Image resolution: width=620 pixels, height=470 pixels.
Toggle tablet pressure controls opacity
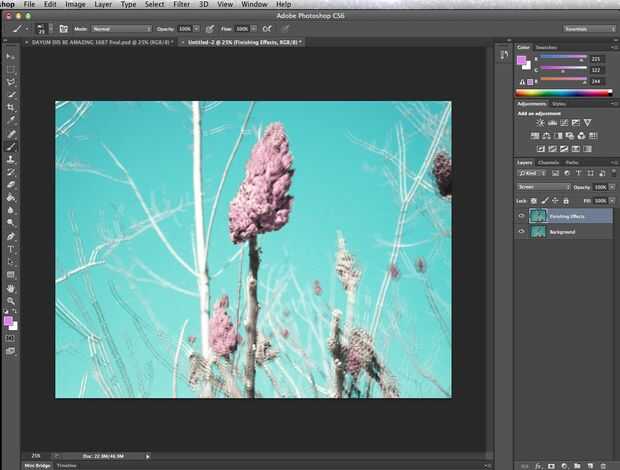[x=210, y=29]
